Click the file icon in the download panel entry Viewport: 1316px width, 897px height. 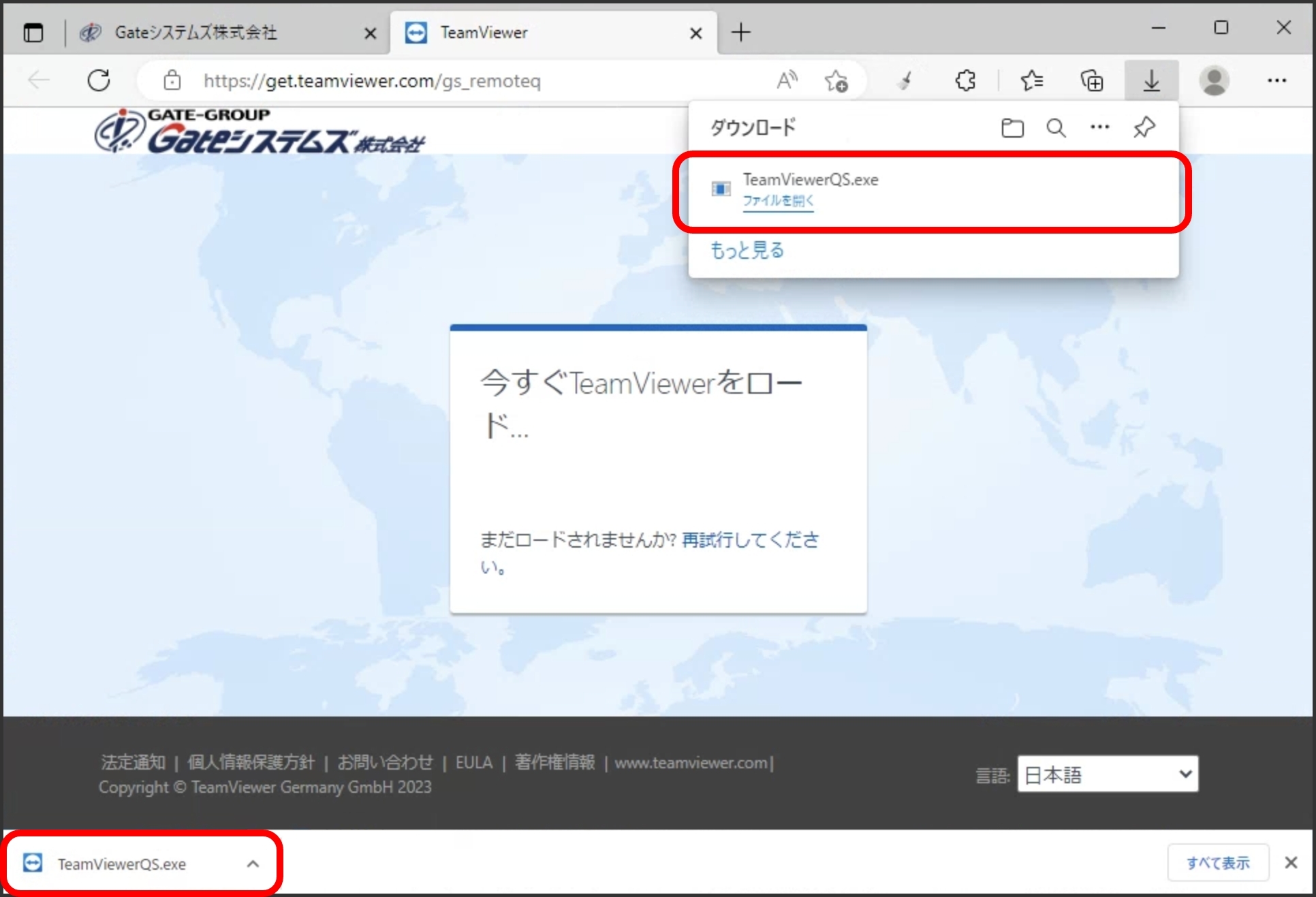721,189
